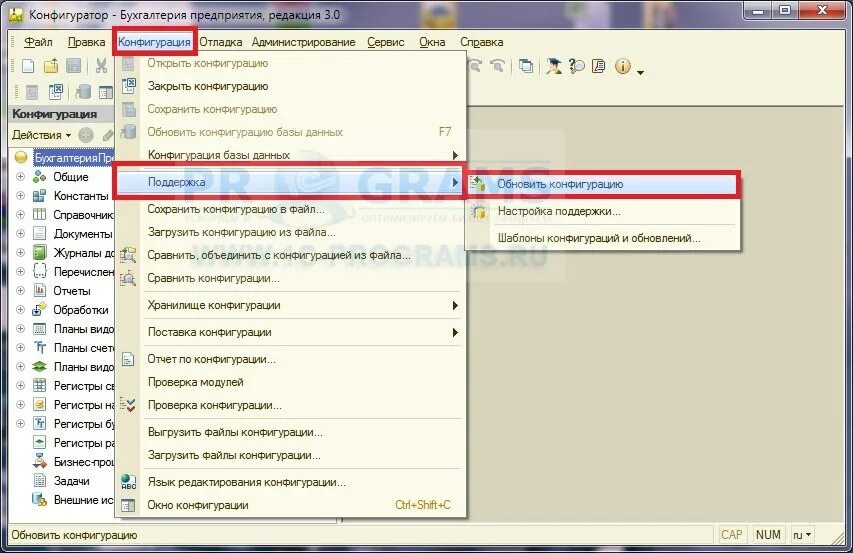Choose Сохранить конфигурацию в файл...

coord(291,209)
